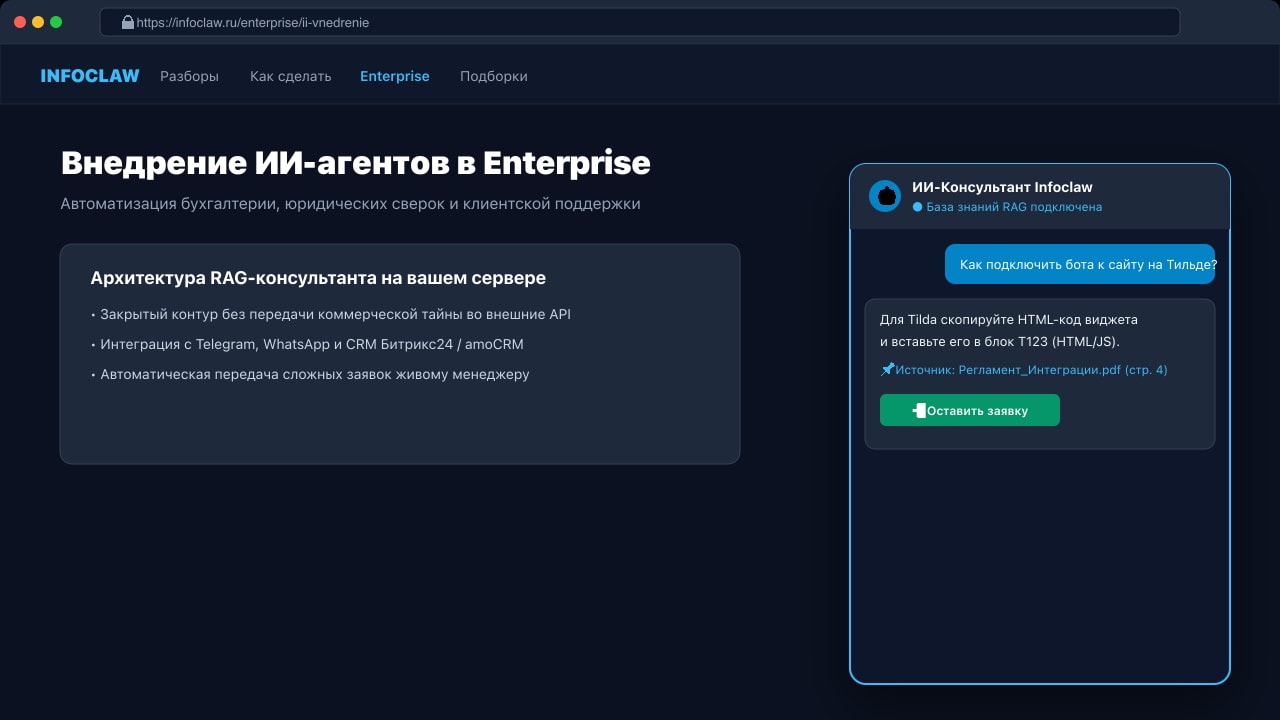The width and height of the screenshot is (1280, 720).
Task: Click the Интеграция с Telegram bullet point
Action: (x=306, y=344)
